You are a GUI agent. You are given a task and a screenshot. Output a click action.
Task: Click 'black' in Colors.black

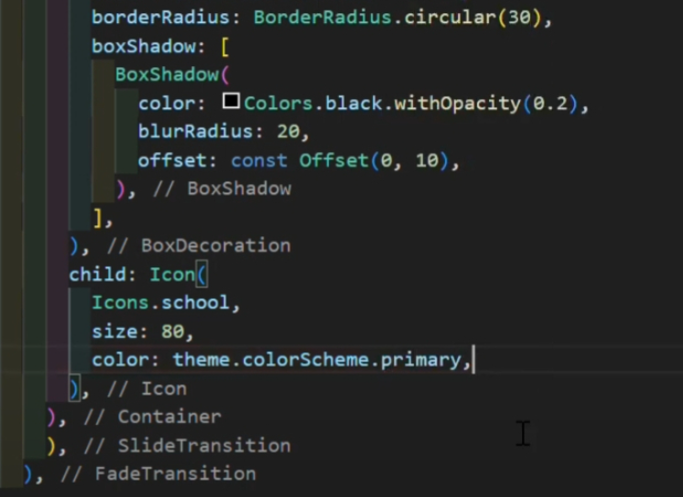354,104
